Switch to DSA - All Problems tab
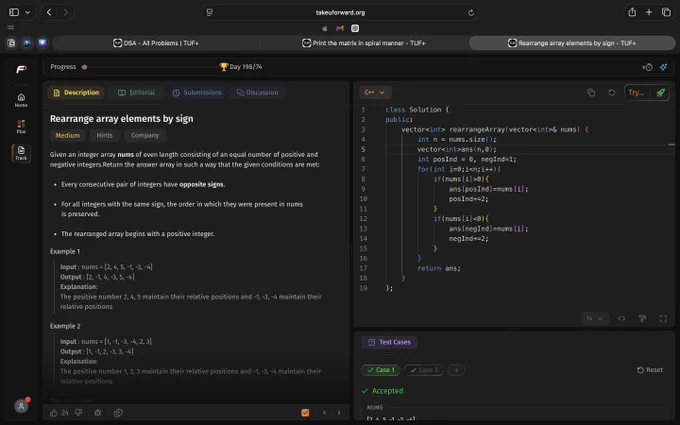This screenshot has width=680, height=425. coord(156,43)
